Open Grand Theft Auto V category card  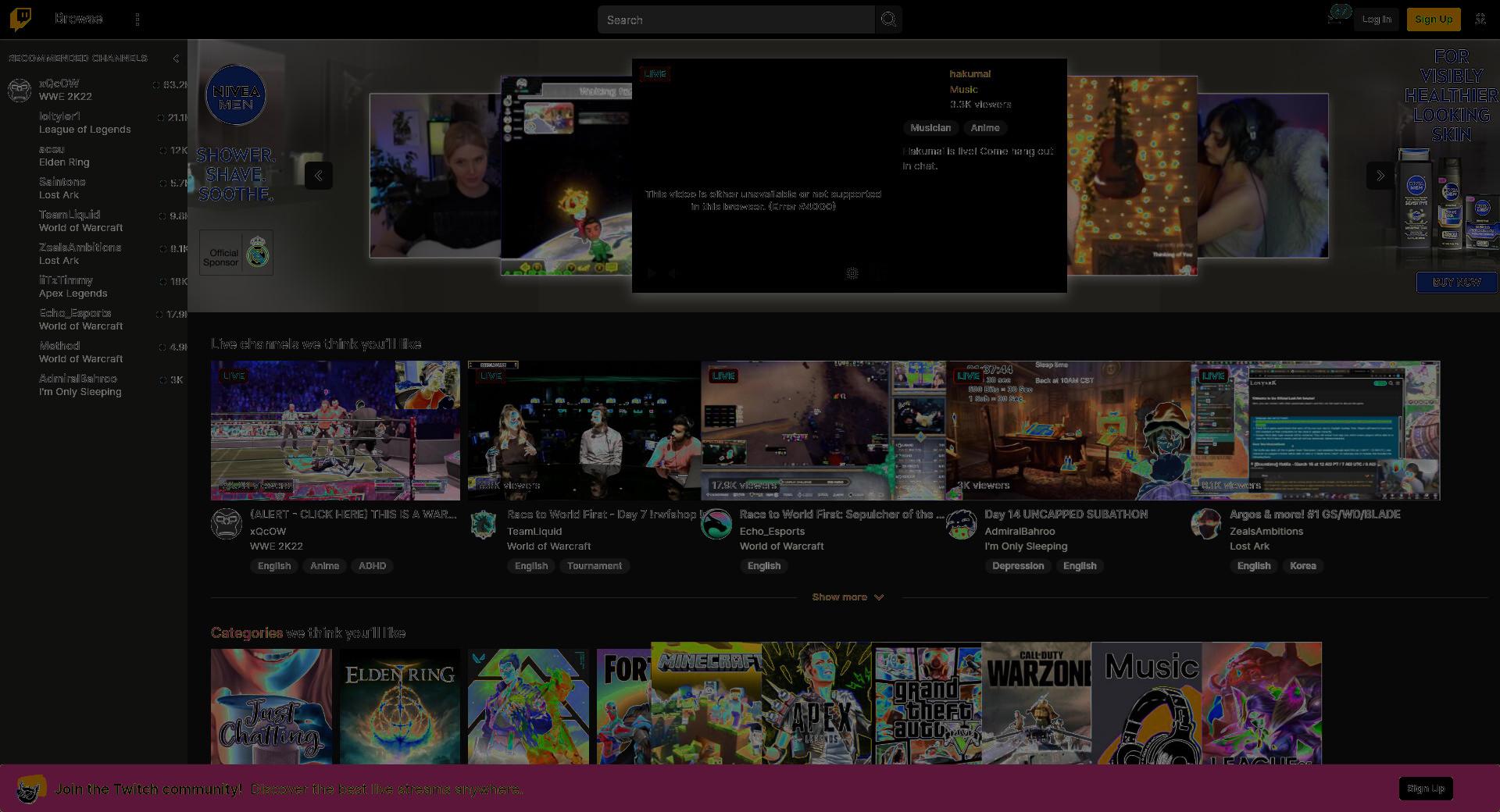tap(927, 703)
